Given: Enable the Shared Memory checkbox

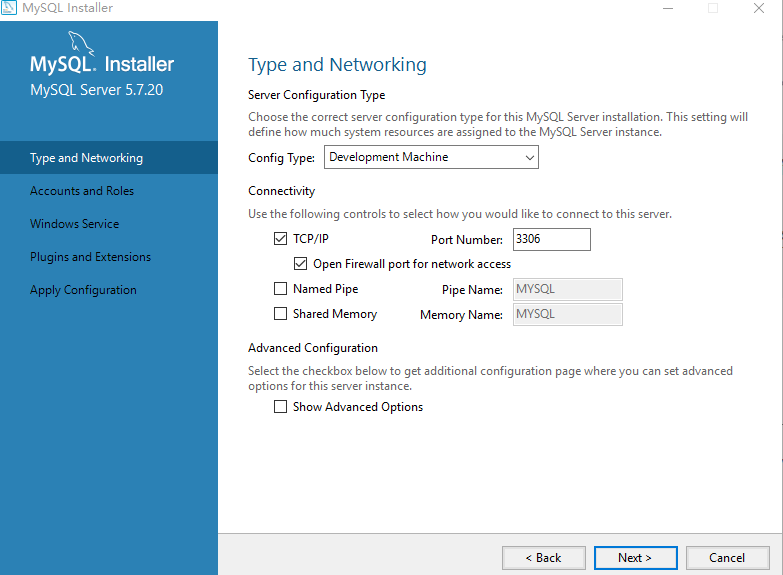Looking at the screenshot, I should point(280,314).
